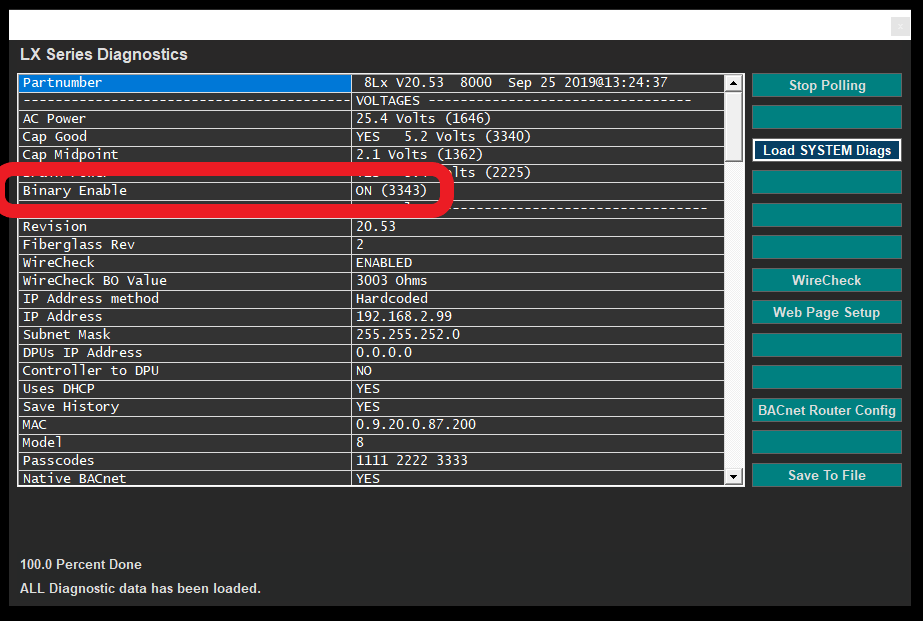This screenshot has height=621, width=923.
Task: Click the 1111 2222 3333 passcodes value
Action: (411, 460)
